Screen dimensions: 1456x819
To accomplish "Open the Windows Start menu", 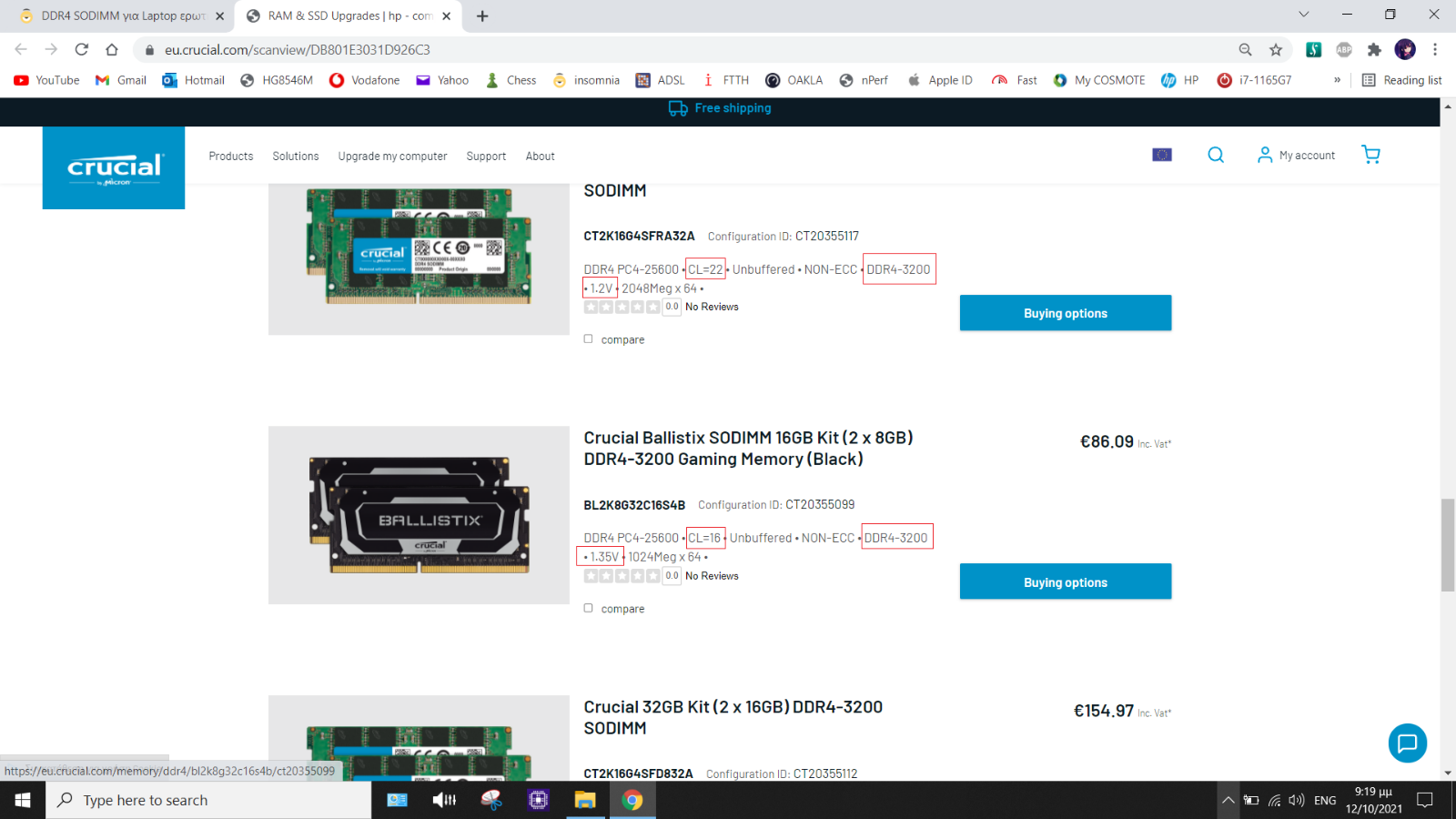I will pyautogui.click(x=23, y=800).
